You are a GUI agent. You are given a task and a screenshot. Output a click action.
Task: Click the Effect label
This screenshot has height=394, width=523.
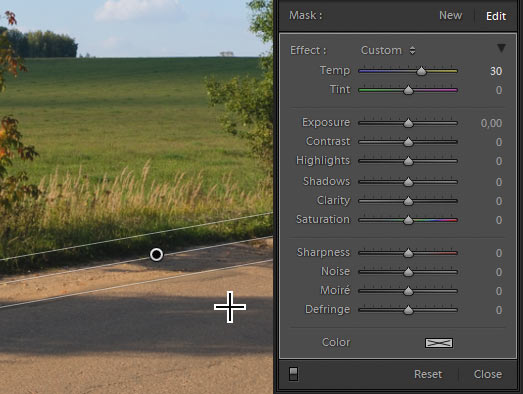coord(308,50)
